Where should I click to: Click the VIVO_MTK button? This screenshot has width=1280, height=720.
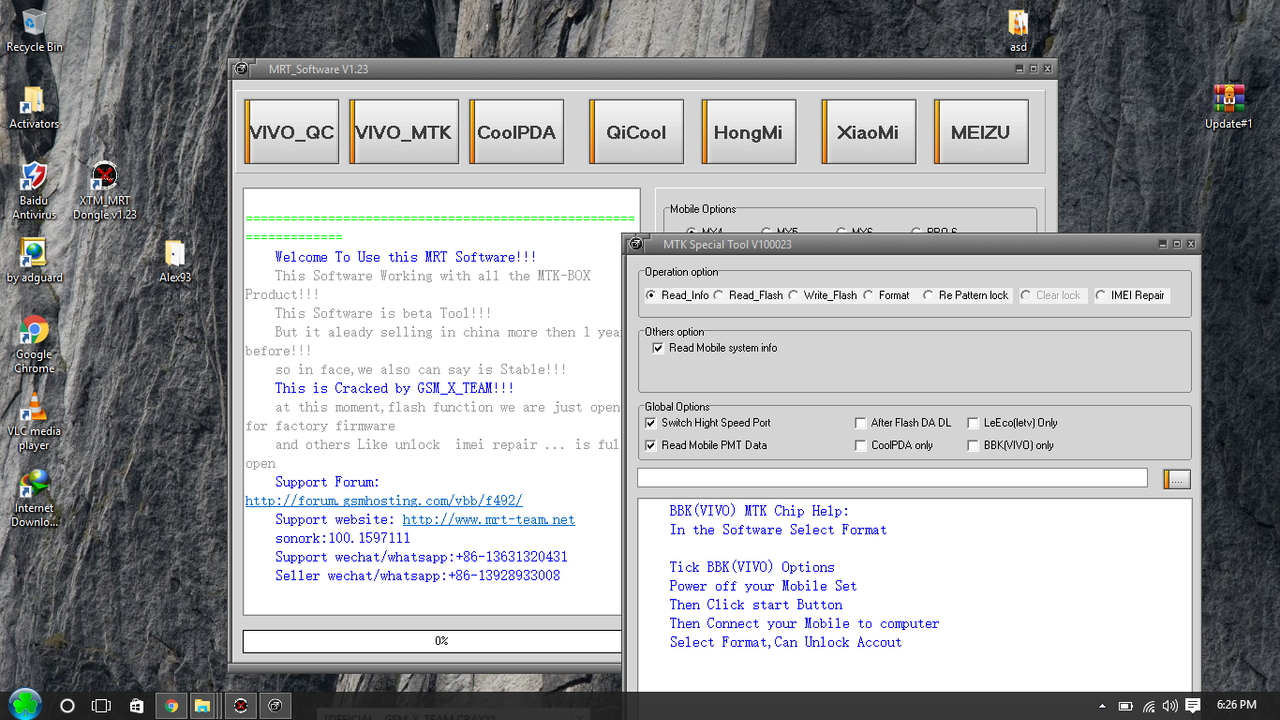(403, 132)
